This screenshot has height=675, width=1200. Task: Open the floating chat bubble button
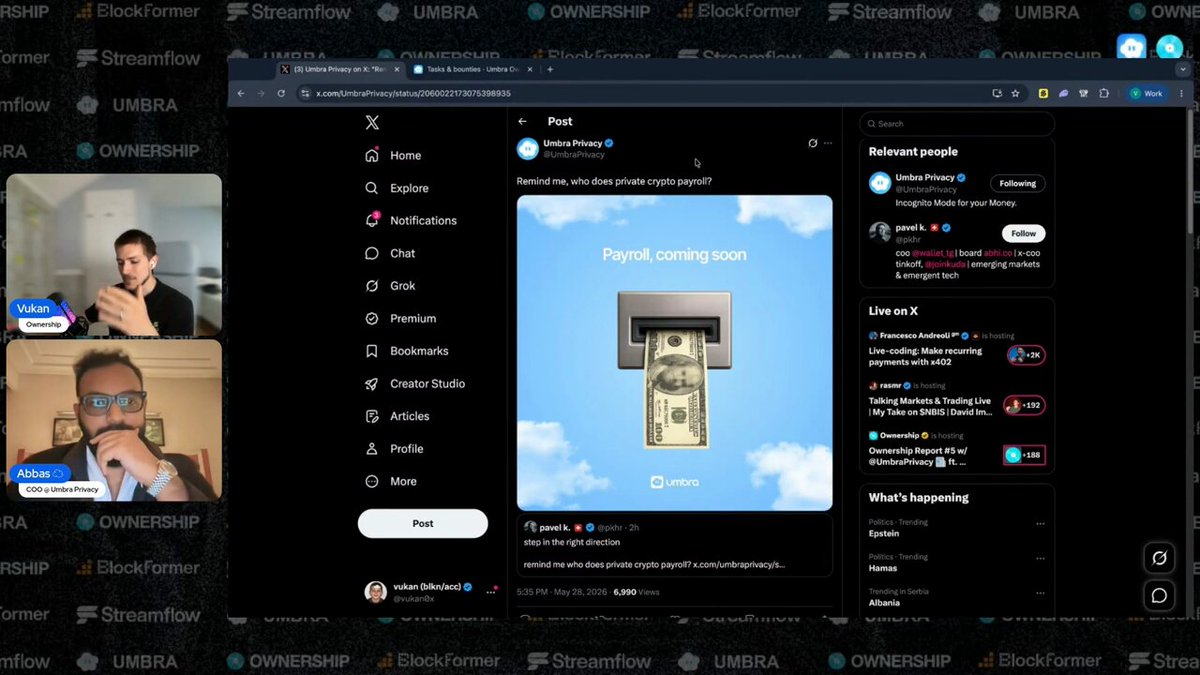[1159, 595]
